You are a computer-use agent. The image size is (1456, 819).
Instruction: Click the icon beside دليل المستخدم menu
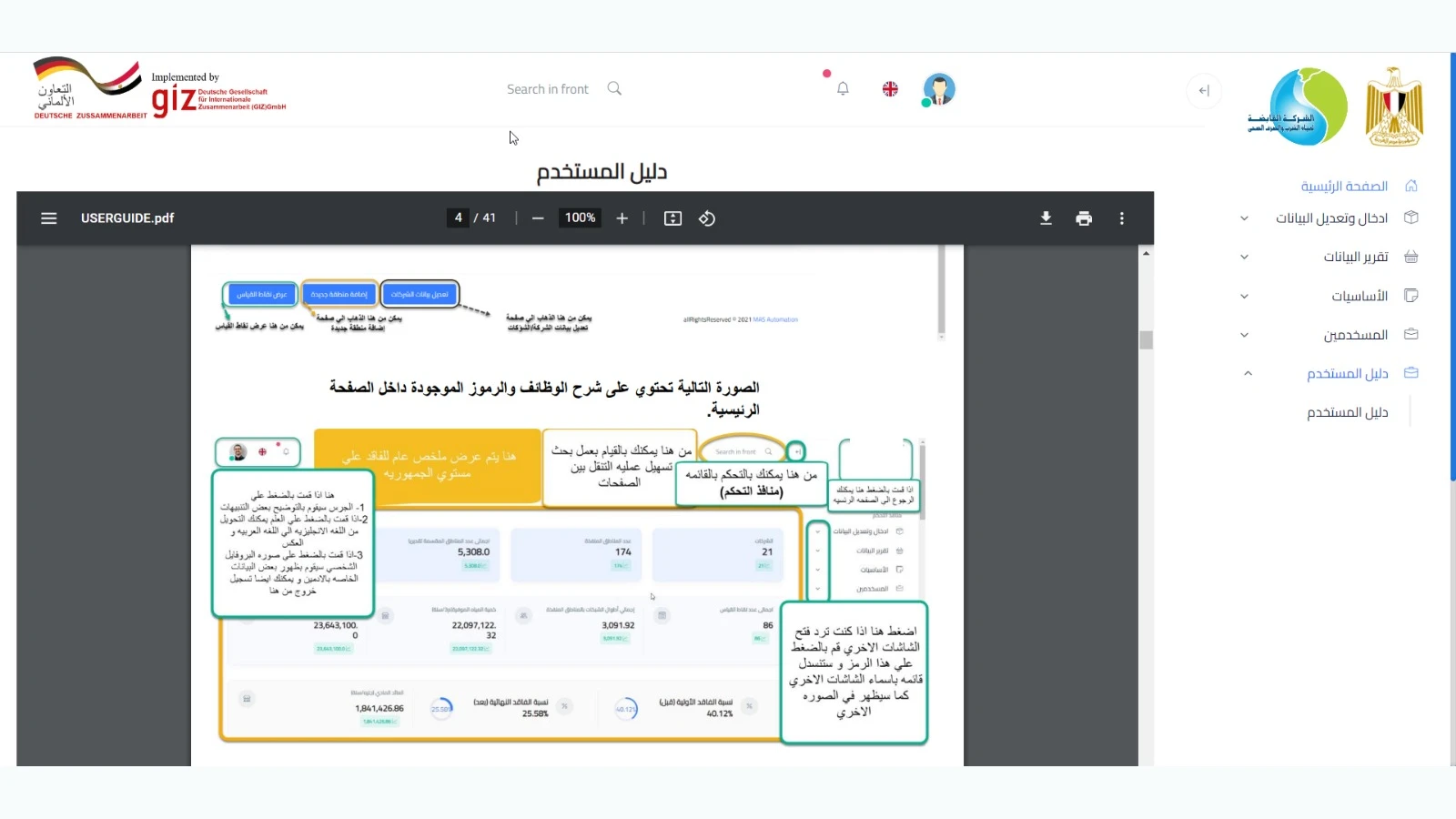click(x=1411, y=373)
